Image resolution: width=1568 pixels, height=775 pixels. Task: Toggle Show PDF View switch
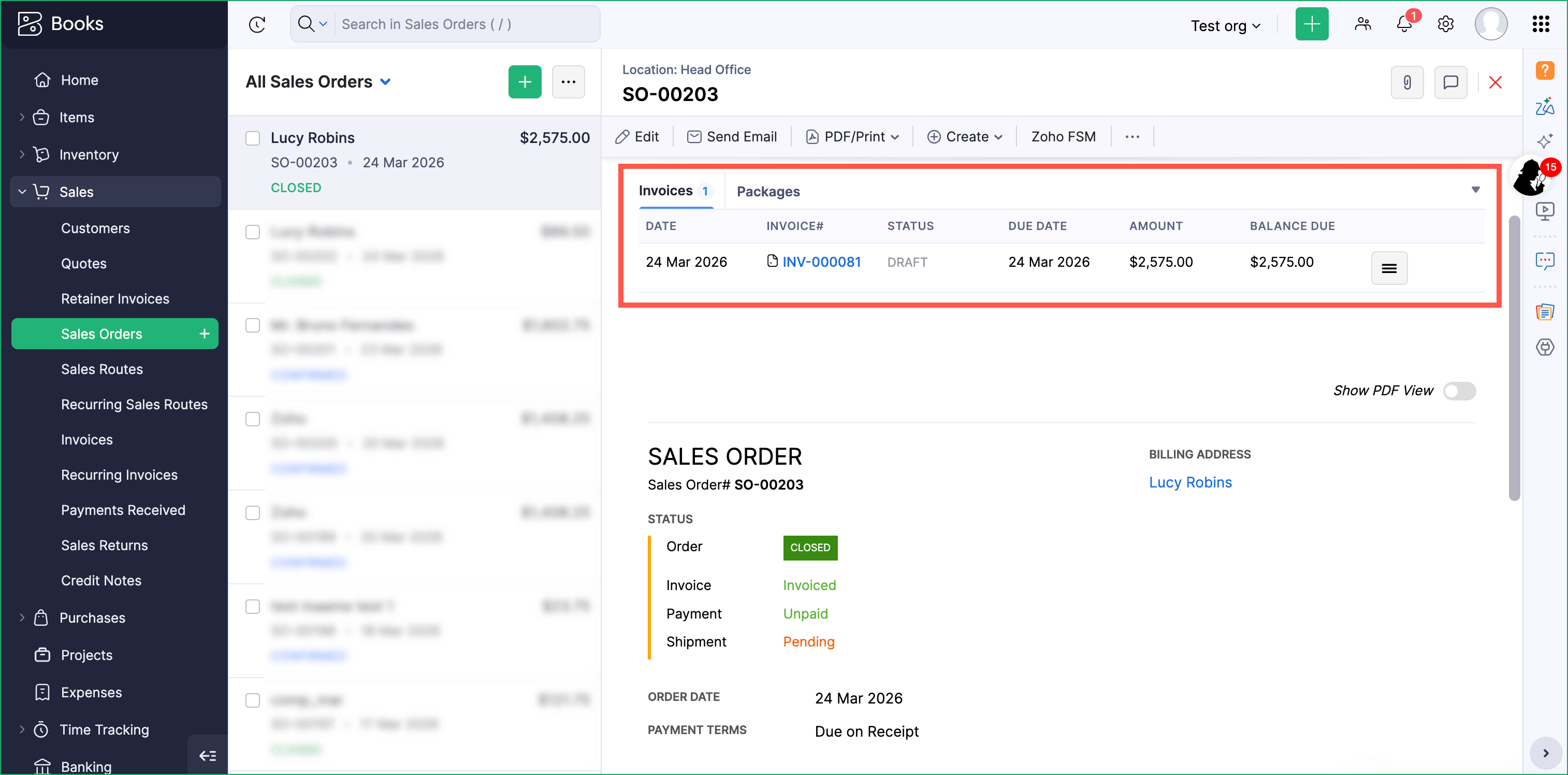coord(1459,391)
